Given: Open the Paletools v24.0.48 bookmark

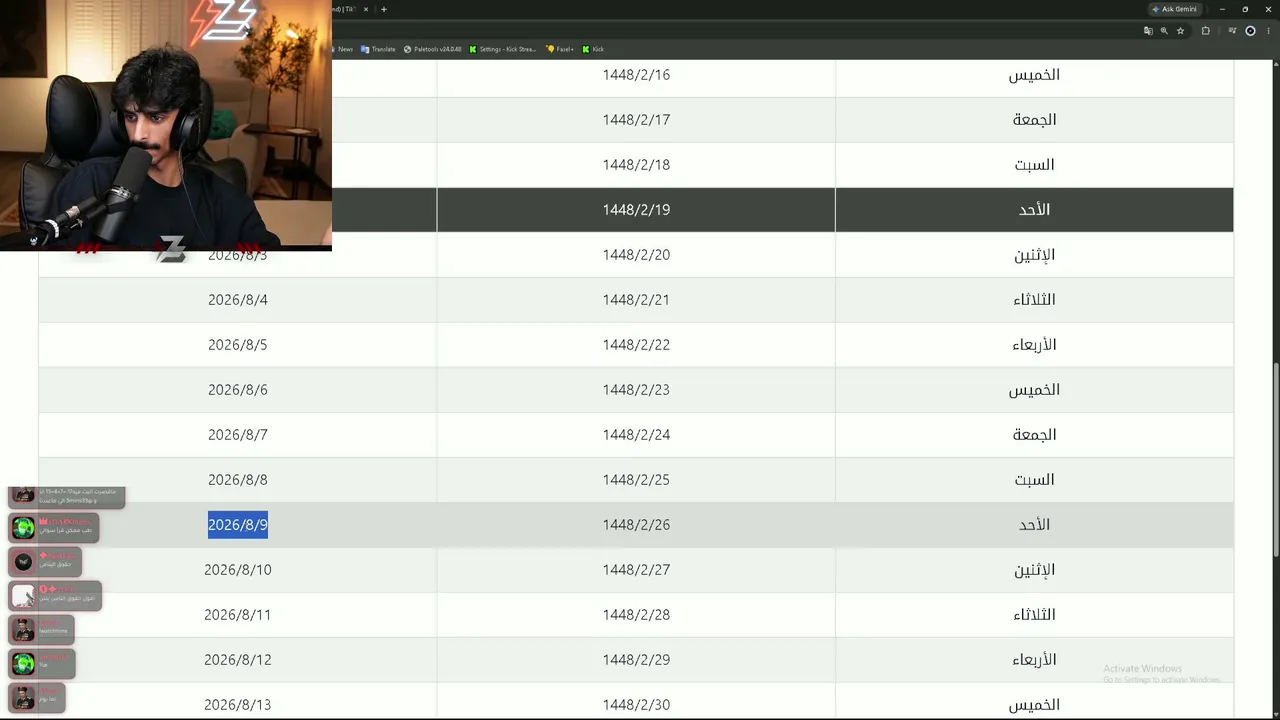Looking at the screenshot, I should (432, 49).
